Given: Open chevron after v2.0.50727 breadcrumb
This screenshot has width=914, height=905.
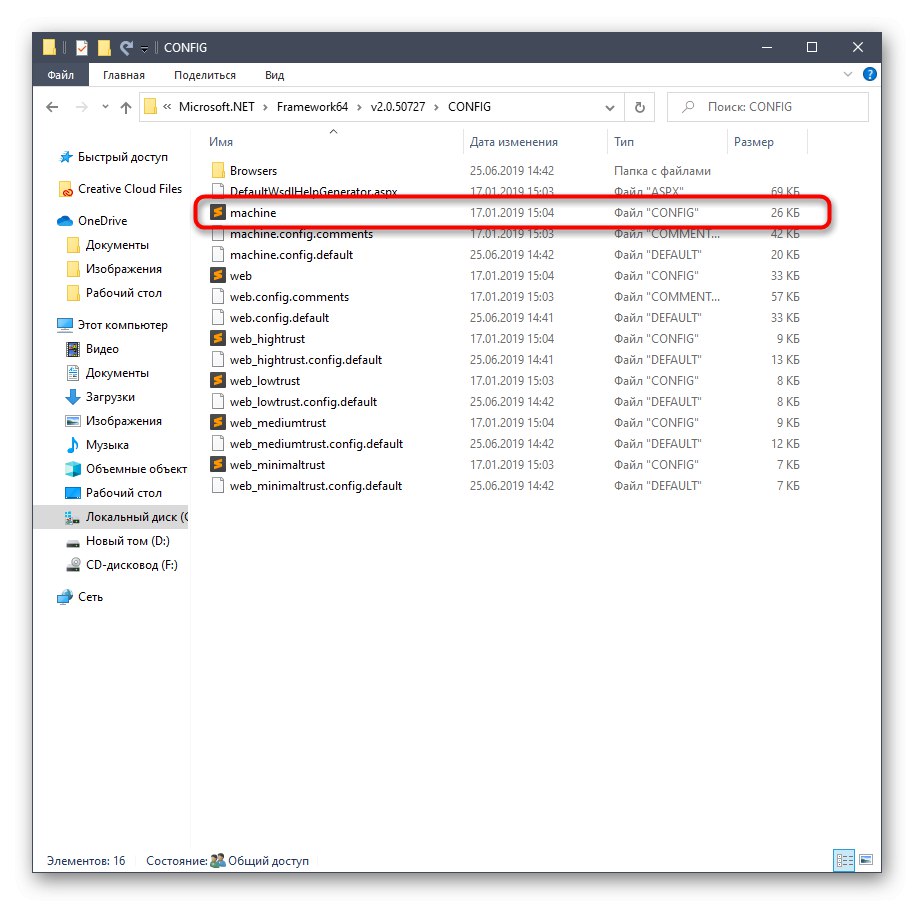Looking at the screenshot, I should 436,107.
